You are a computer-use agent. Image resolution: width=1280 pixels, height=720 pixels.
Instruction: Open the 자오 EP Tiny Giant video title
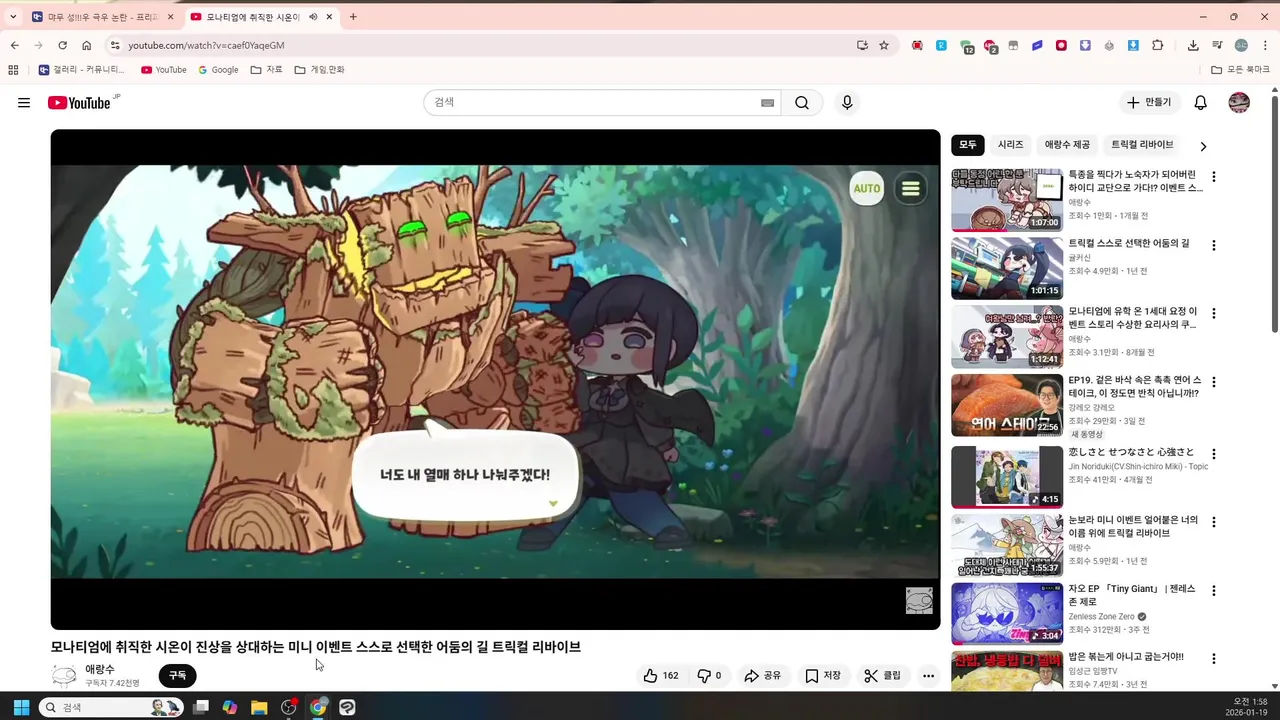[1132, 595]
